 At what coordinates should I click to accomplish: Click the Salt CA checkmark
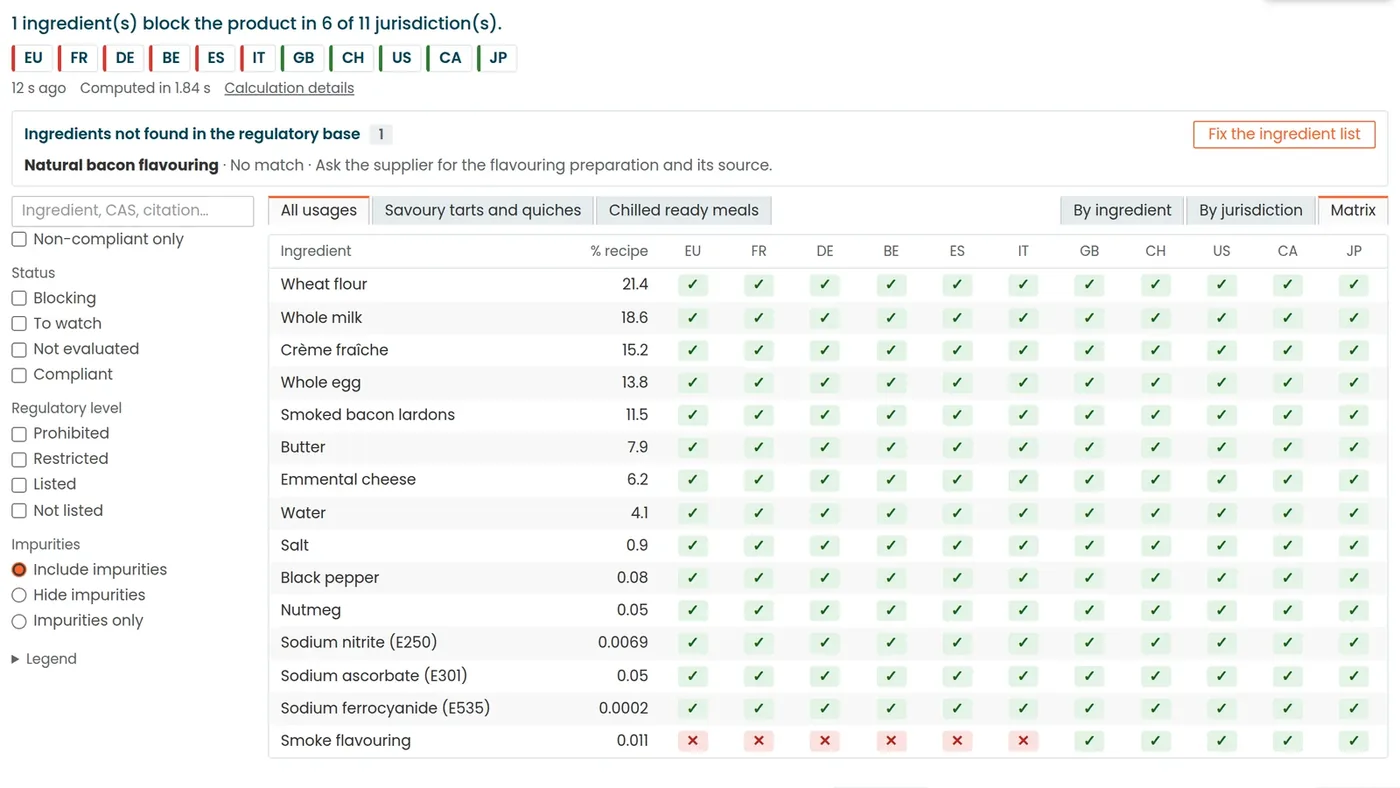(x=1287, y=545)
